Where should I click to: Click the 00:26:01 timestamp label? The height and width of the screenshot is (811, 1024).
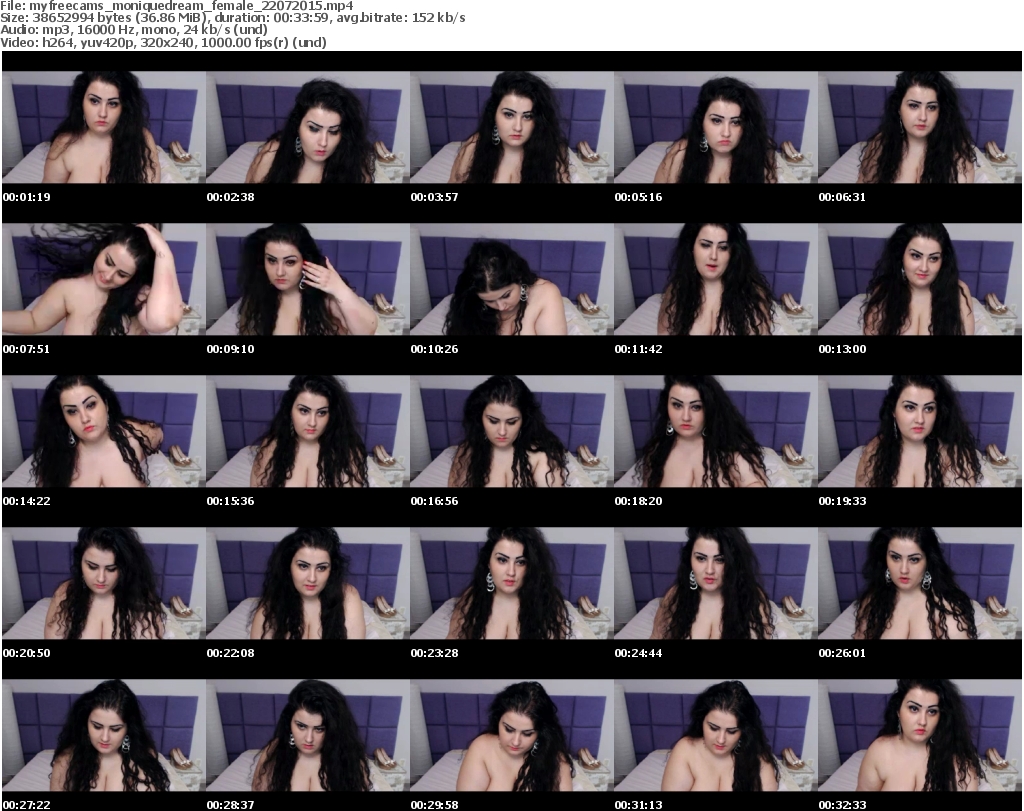tap(842, 653)
